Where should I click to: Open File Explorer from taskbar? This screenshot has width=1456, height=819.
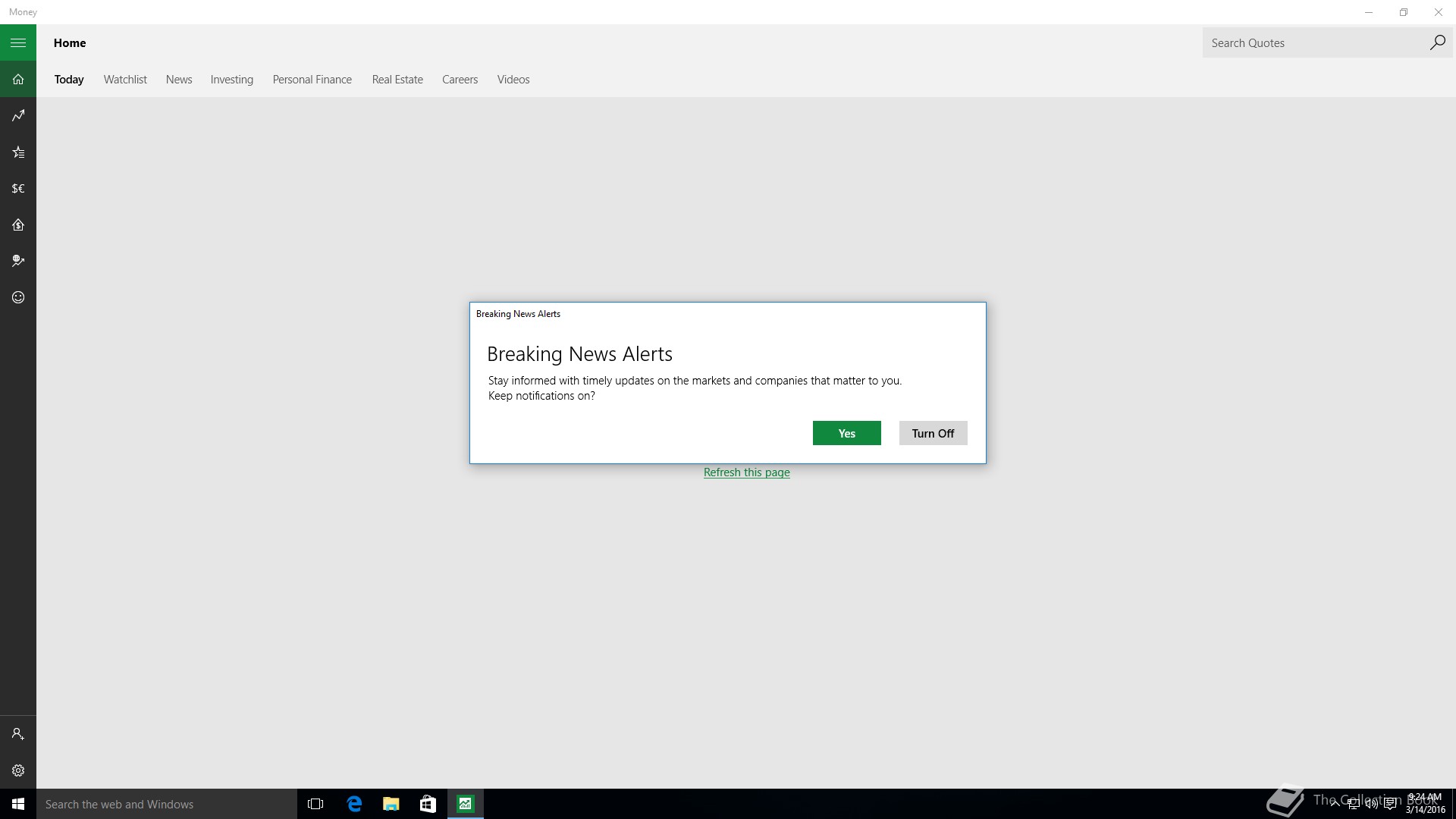(x=391, y=804)
